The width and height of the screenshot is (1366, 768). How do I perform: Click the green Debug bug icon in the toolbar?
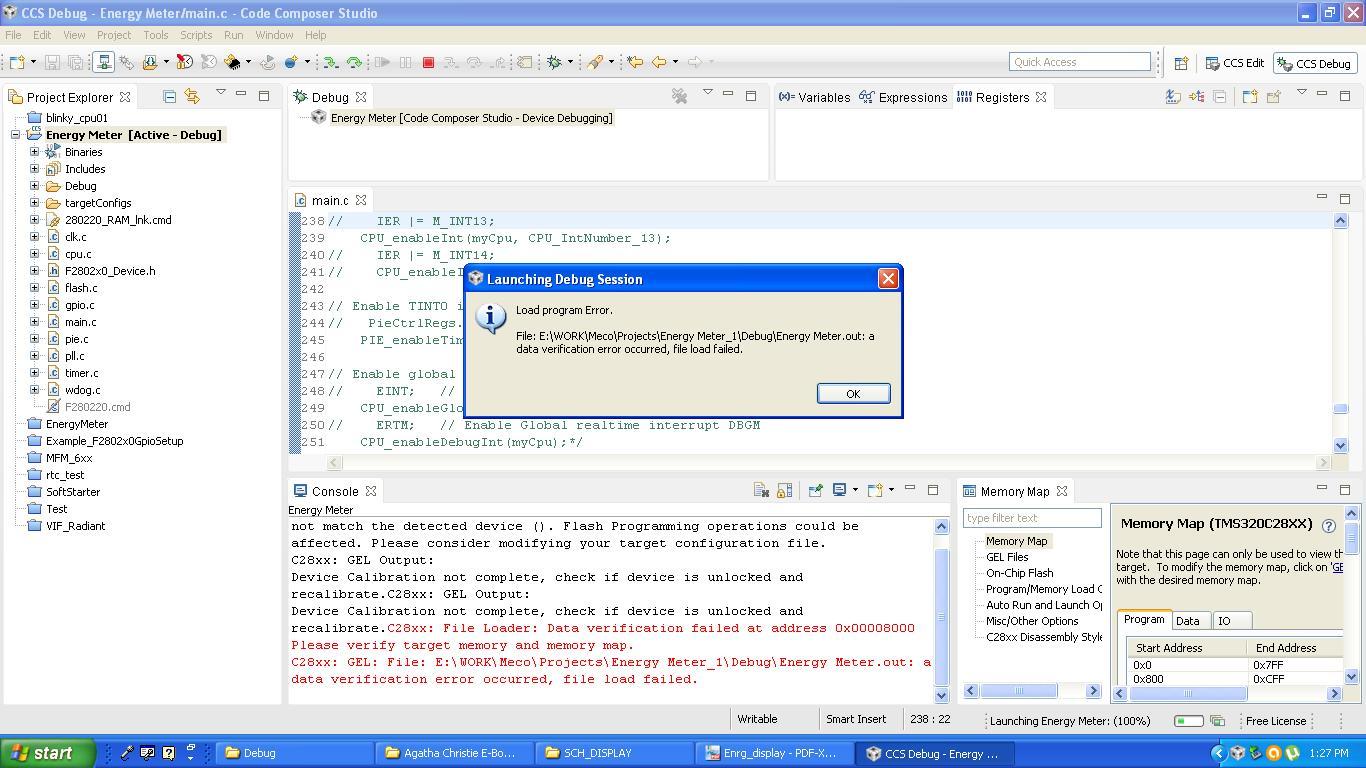pyautogui.click(x=555, y=63)
